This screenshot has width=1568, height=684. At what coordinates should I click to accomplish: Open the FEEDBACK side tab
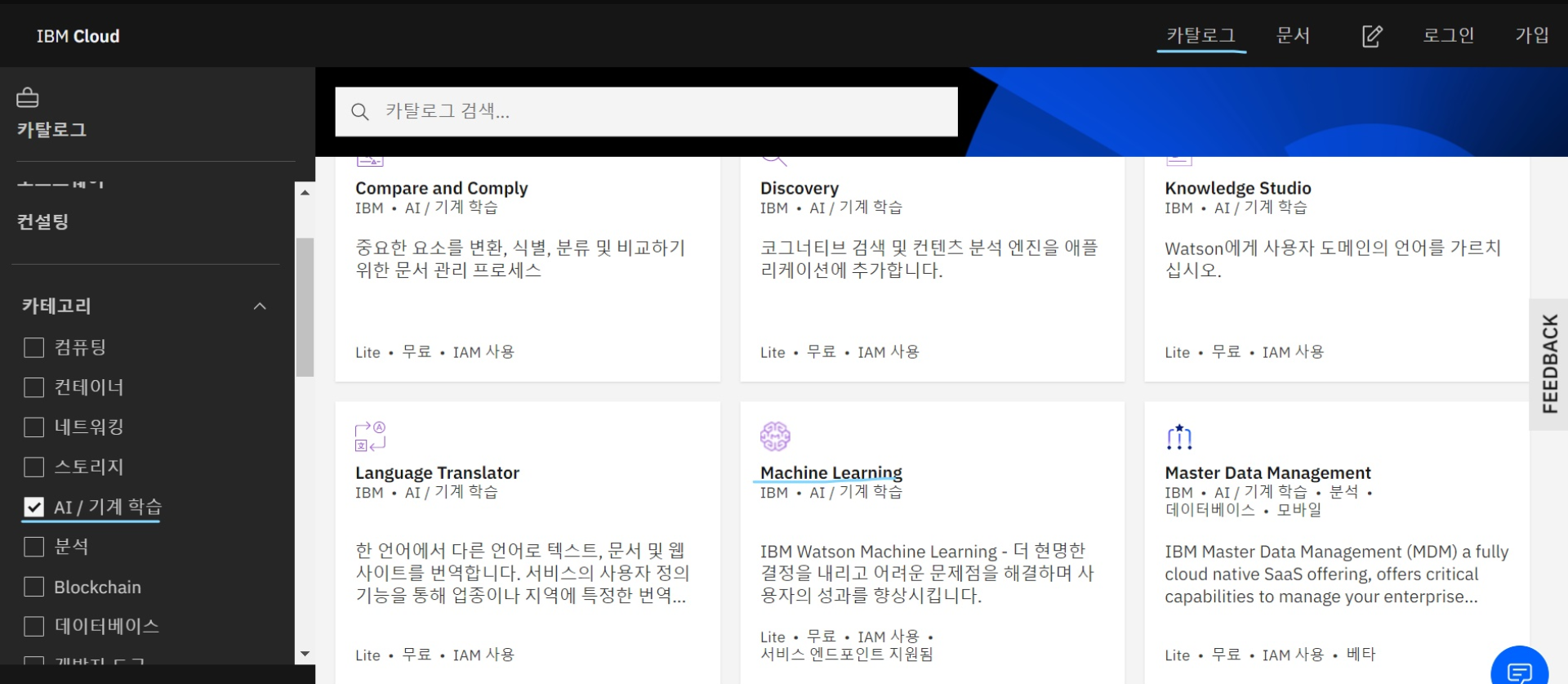point(1548,364)
